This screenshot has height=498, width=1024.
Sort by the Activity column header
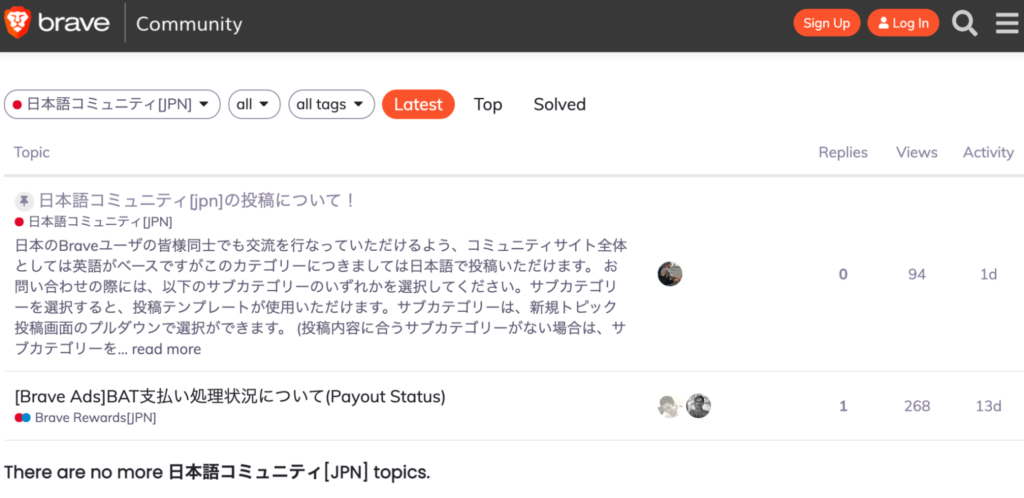(988, 153)
